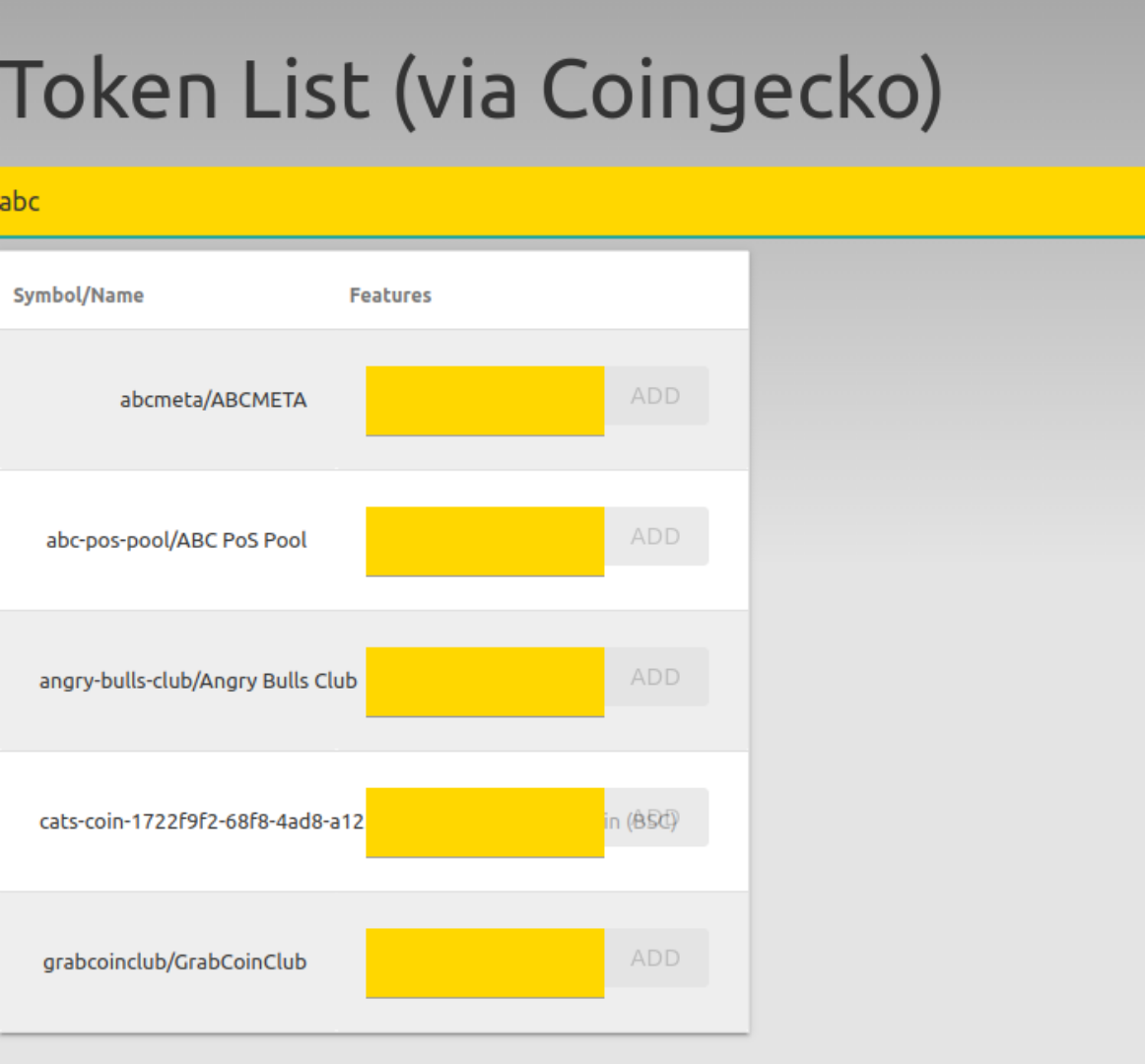Click the yellow swatch for GrabCoinClub
The height and width of the screenshot is (1064, 1145).
[483, 960]
